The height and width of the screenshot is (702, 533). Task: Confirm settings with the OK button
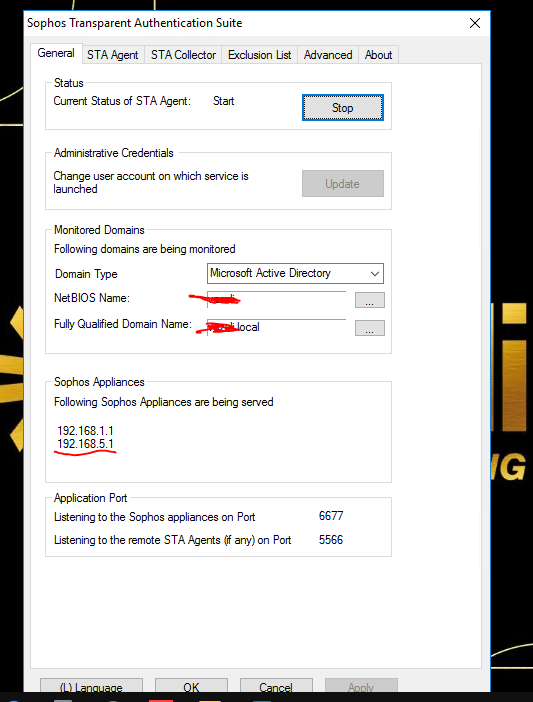(x=191, y=687)
